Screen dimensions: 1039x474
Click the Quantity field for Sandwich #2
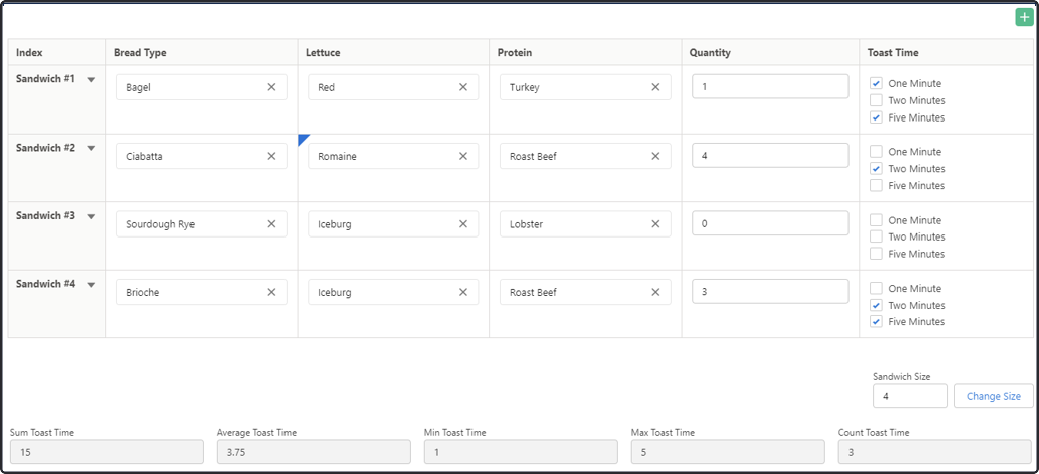pyautogui.click(x=771, y=156)
